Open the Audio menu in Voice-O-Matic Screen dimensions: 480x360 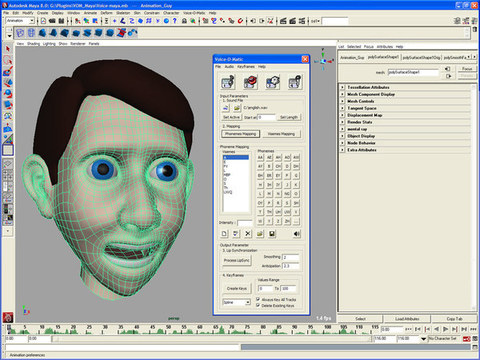tap(229, 67)
